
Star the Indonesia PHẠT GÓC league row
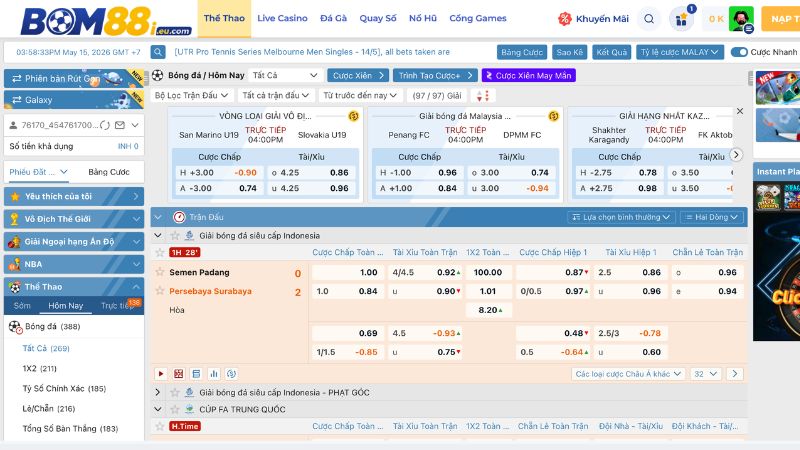click(x=175, y=392)
